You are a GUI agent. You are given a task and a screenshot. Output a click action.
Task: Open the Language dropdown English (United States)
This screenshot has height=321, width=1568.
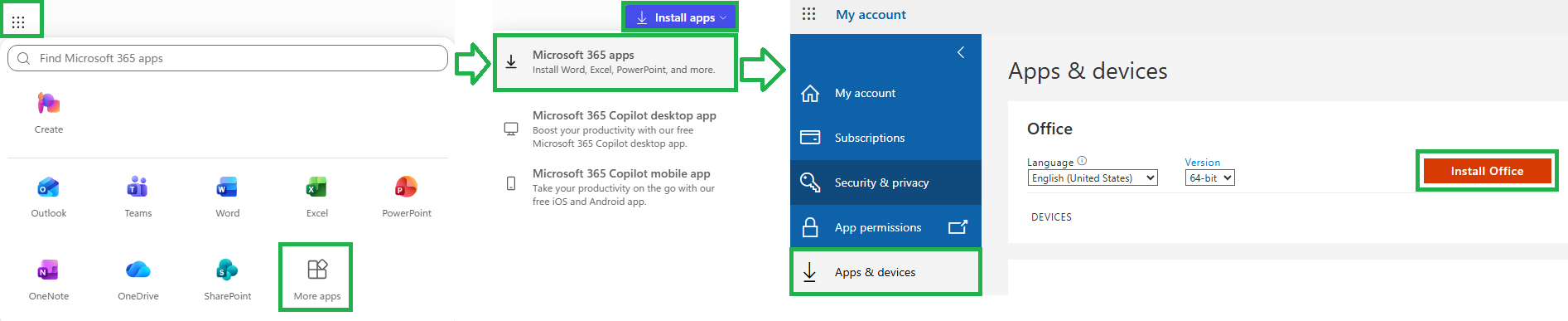tap(1093, 178)
